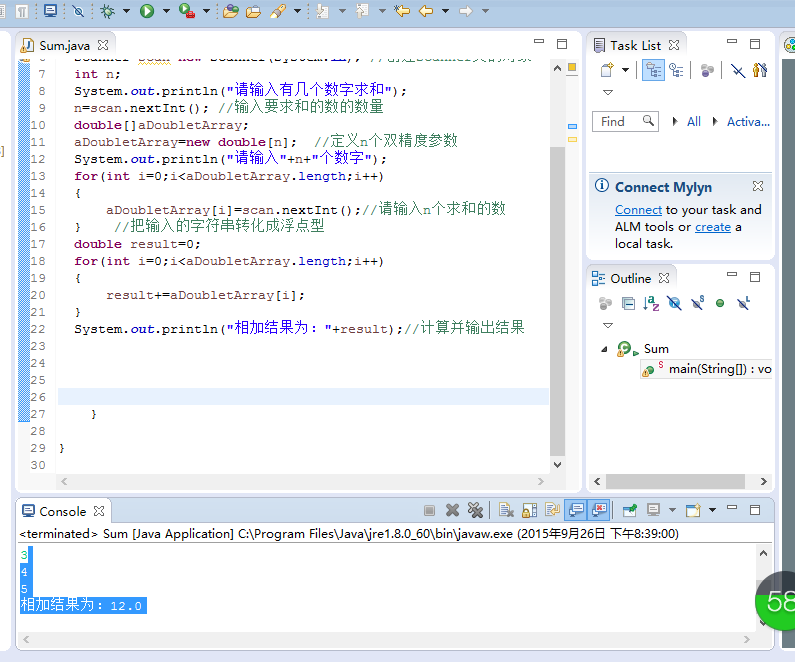Click the Outline horizontal scrollbar right arrow
795x662 pixels.
763,481
